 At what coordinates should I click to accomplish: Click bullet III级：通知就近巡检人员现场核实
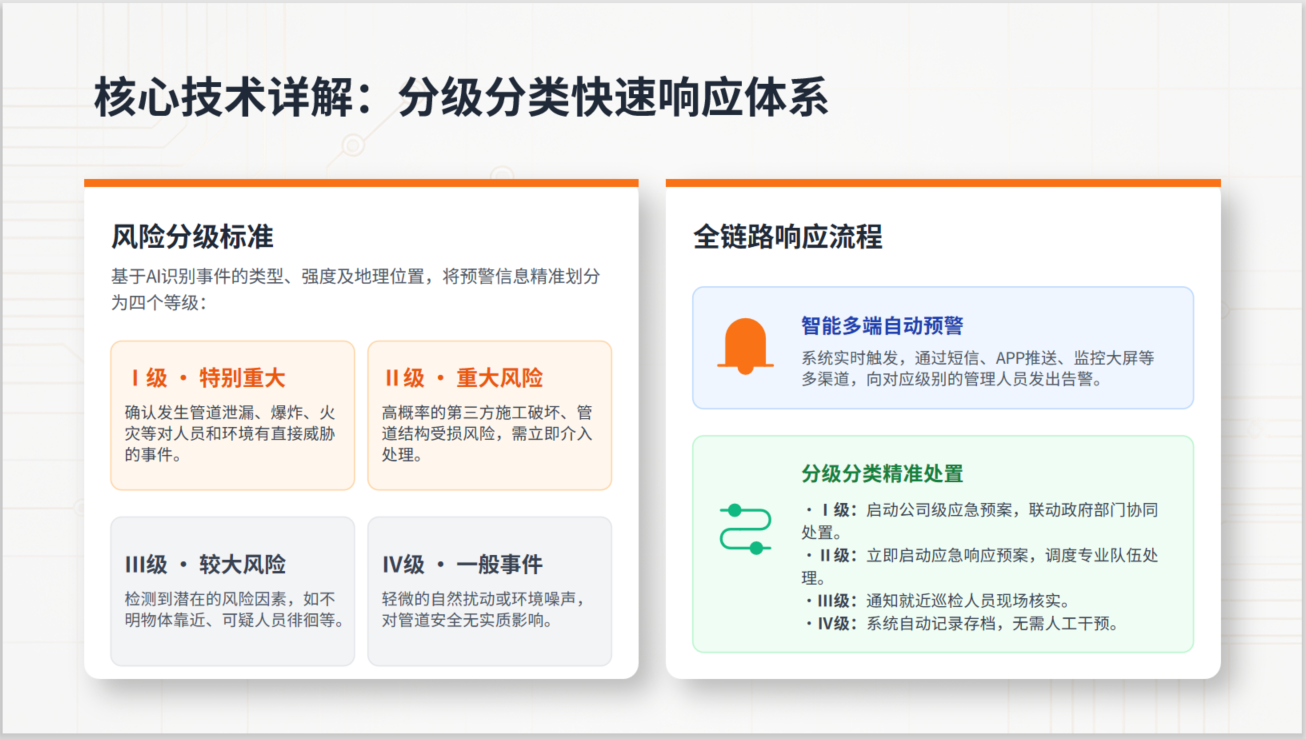click(936, 601)
